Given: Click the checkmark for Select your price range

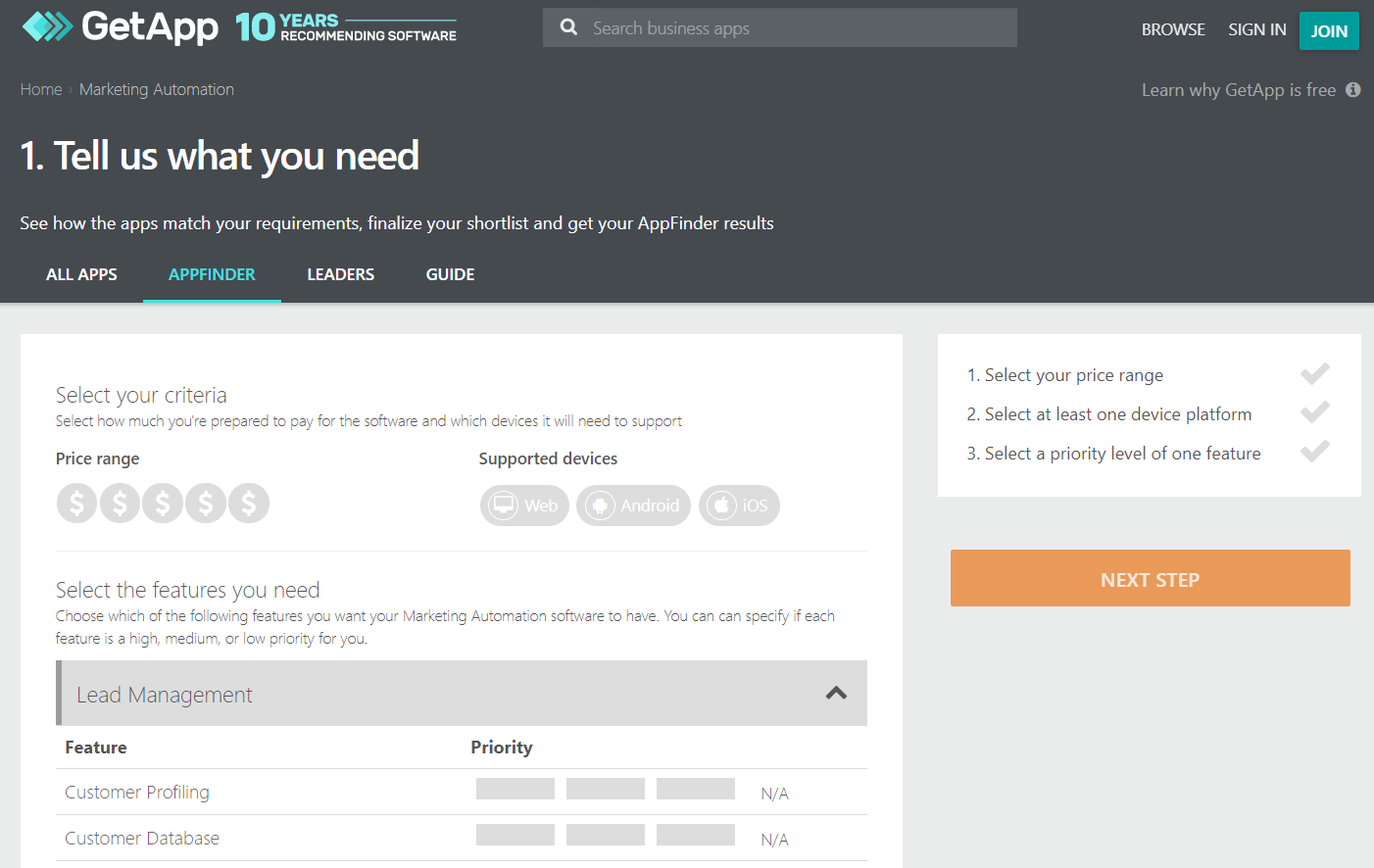Looking at the screenshot, I should (x=1315, y=373).
